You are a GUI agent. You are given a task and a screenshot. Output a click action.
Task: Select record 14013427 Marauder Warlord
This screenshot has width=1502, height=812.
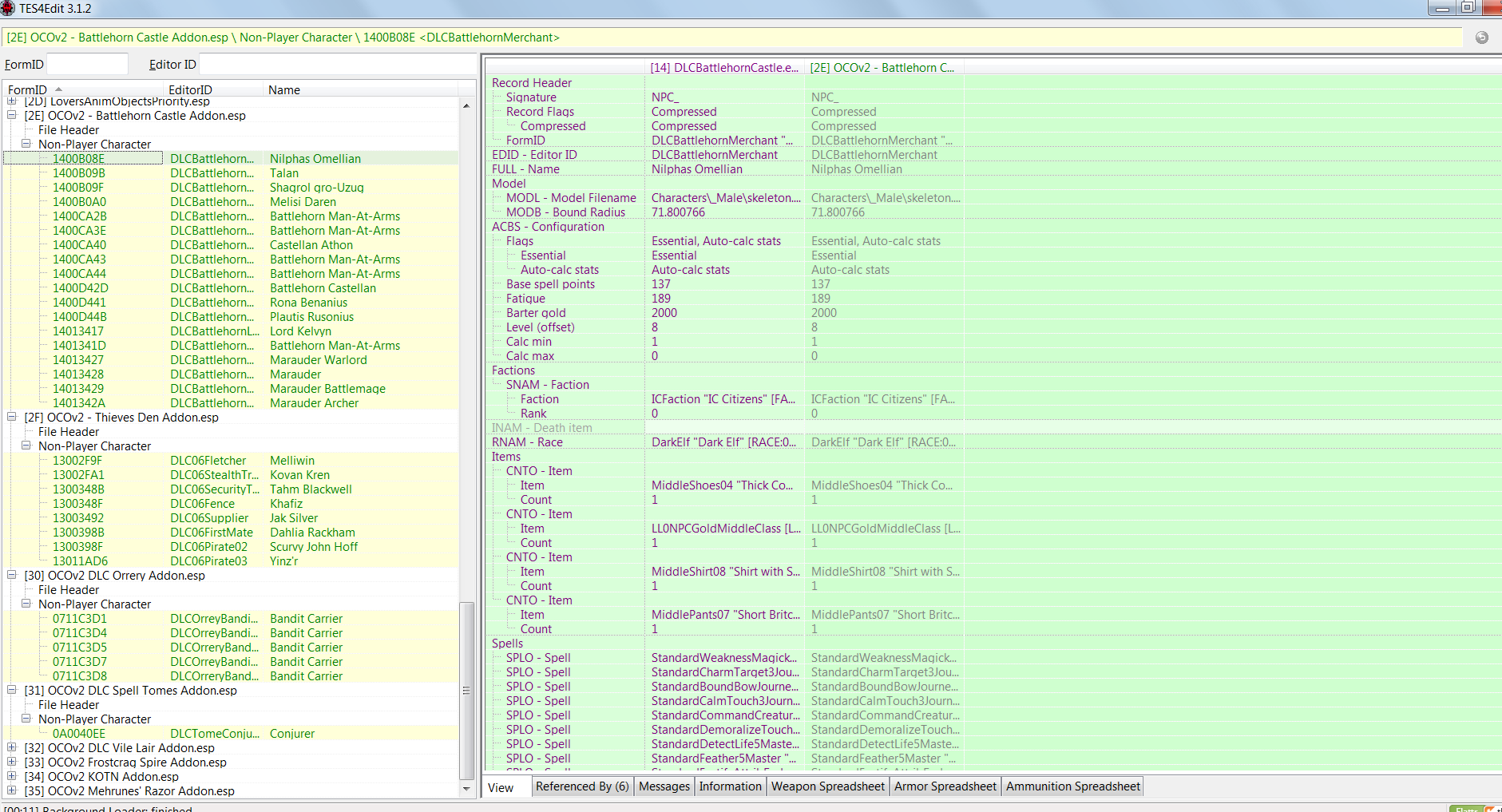[x=232, y=359]
